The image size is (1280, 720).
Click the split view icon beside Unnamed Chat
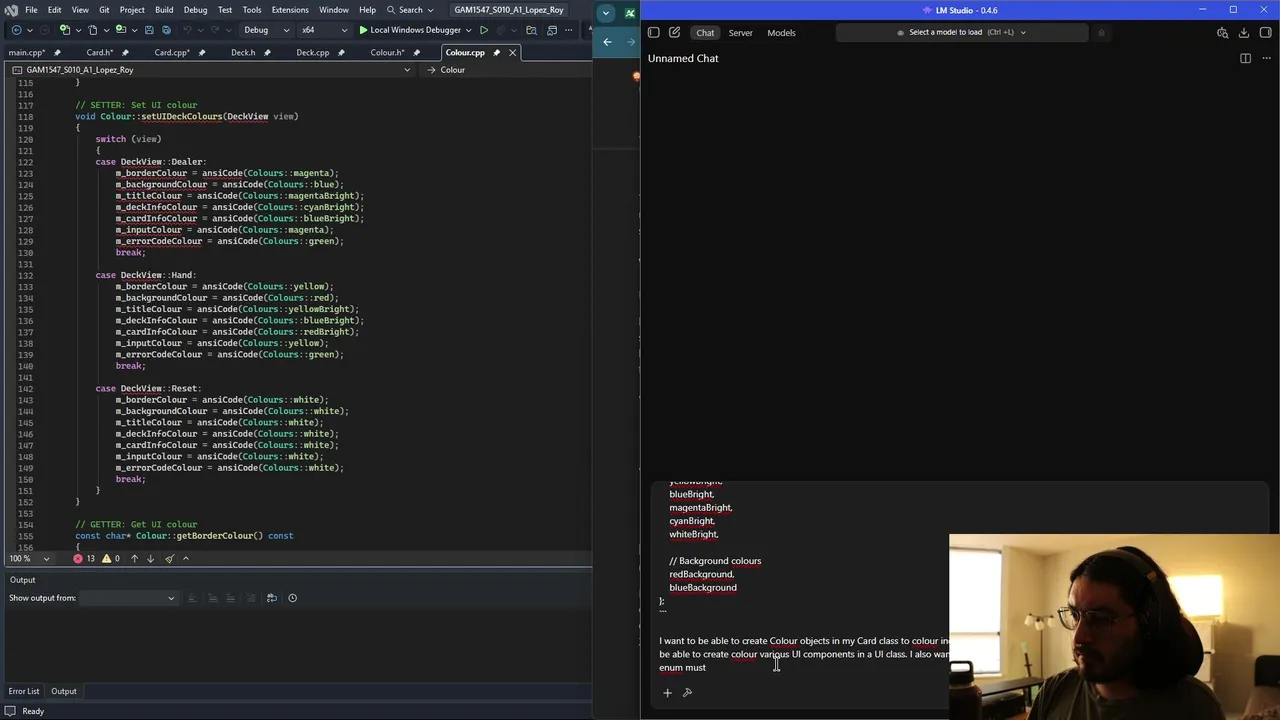click(1245, 58)
